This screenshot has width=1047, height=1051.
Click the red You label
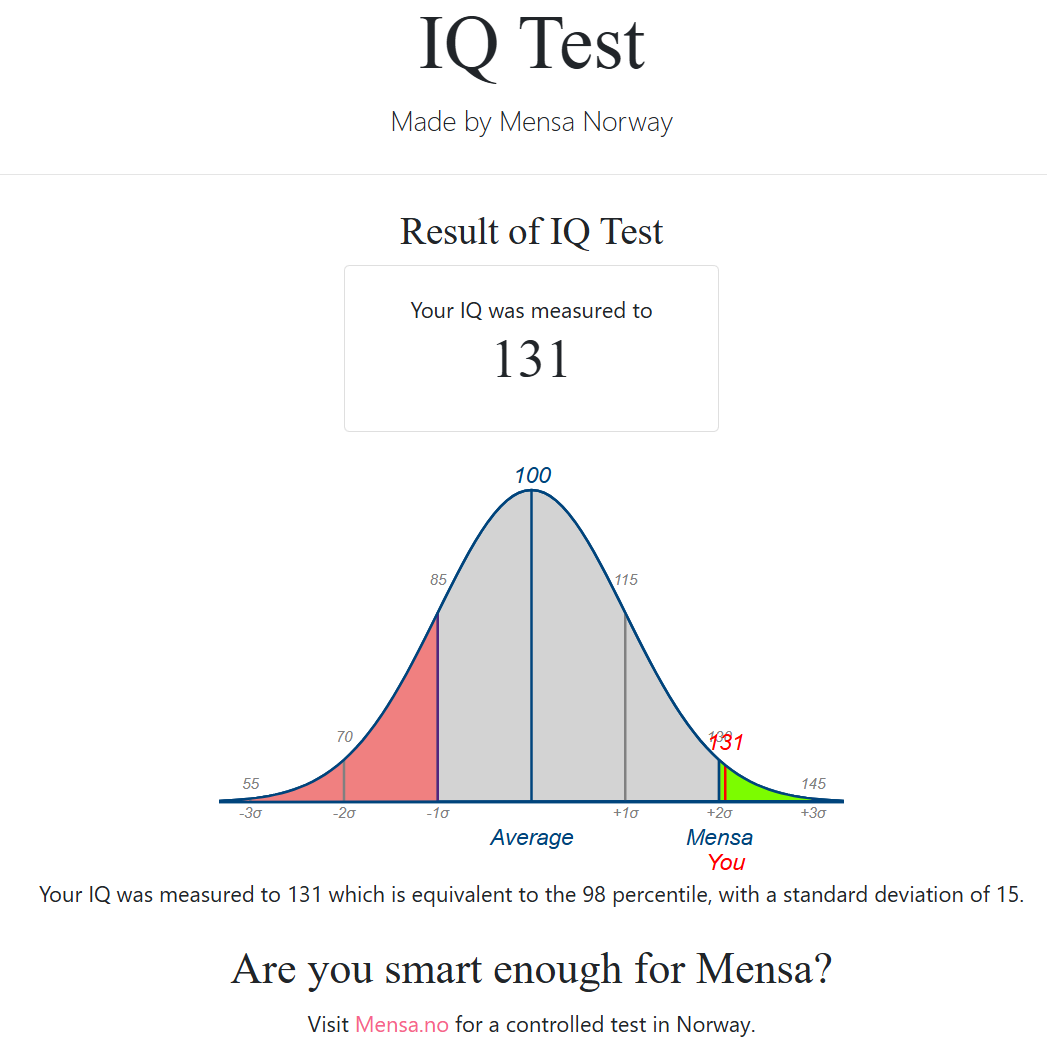(x=727, y=863)
